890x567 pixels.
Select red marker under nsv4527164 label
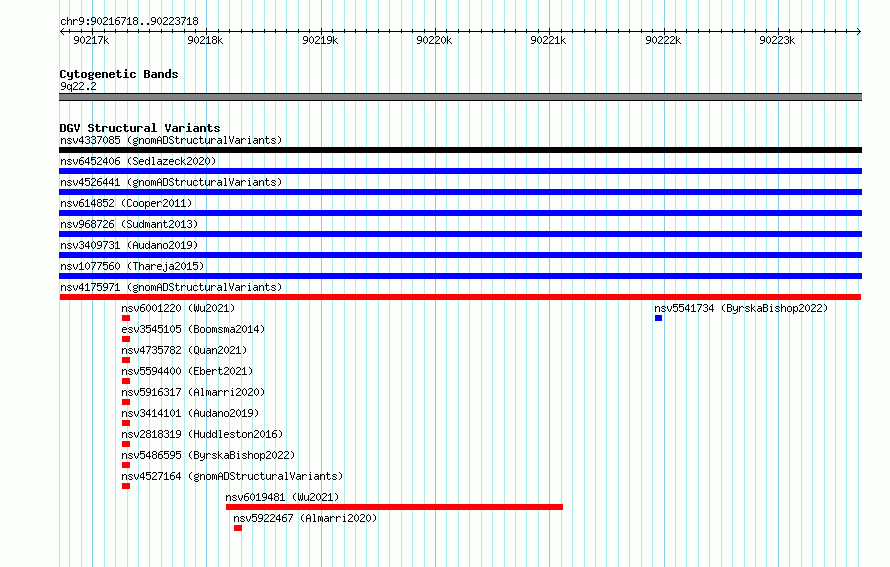[126, 486]
